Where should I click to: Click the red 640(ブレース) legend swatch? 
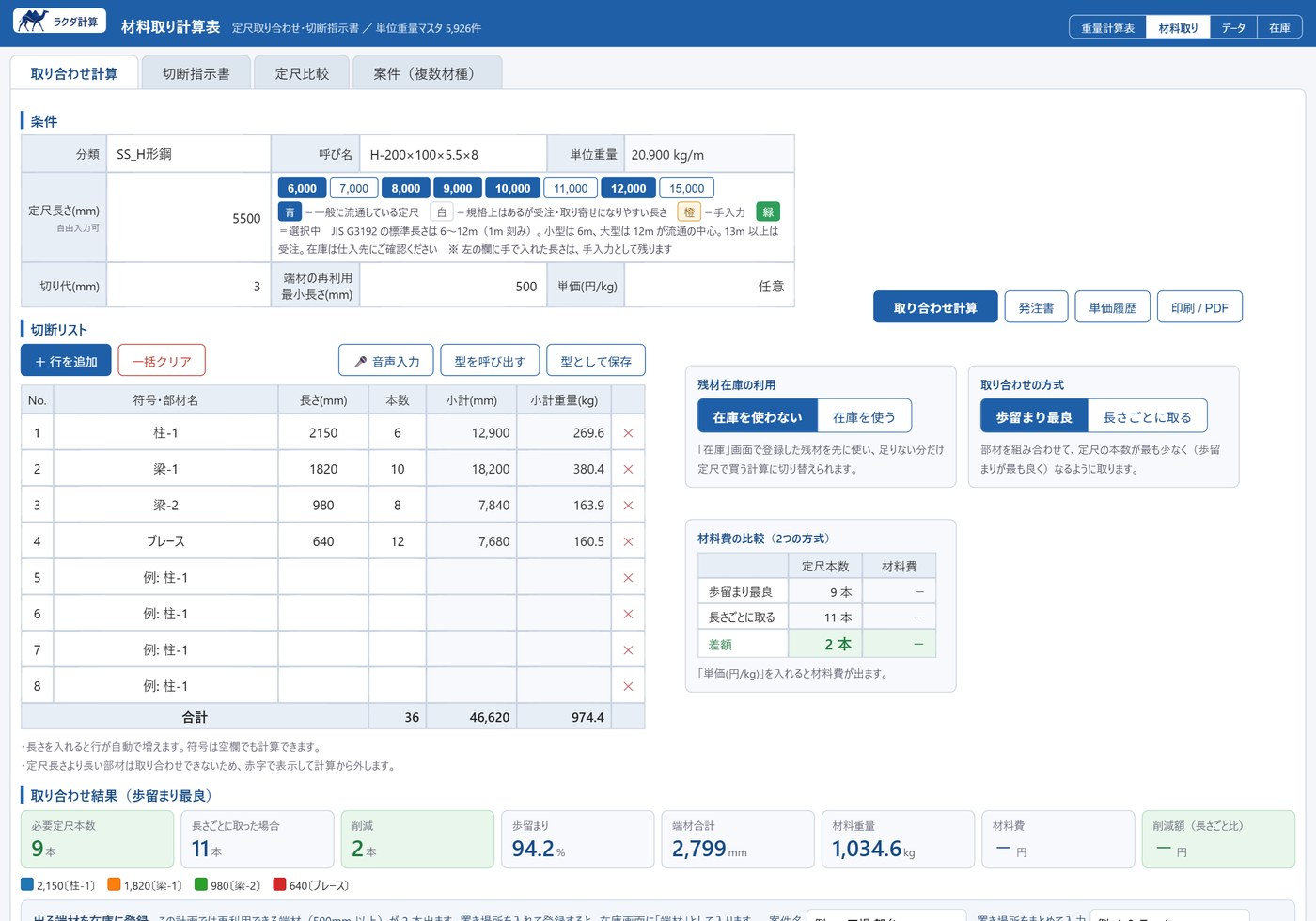tap(279, 884)
